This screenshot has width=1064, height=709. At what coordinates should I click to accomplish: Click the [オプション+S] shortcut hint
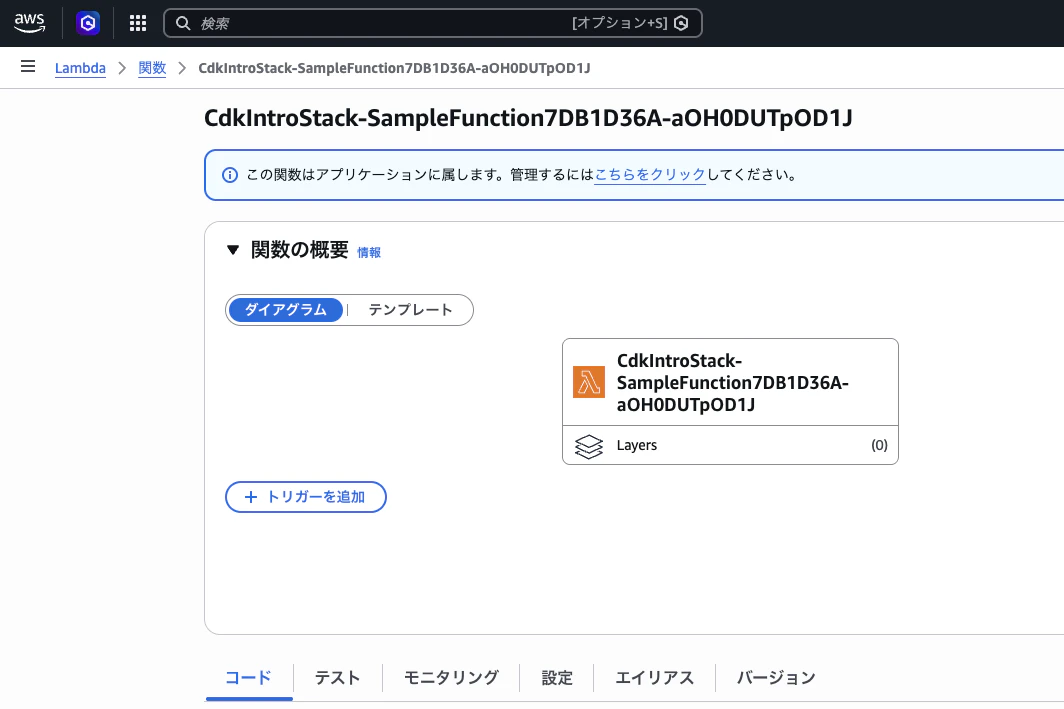[x=620, y=23]
